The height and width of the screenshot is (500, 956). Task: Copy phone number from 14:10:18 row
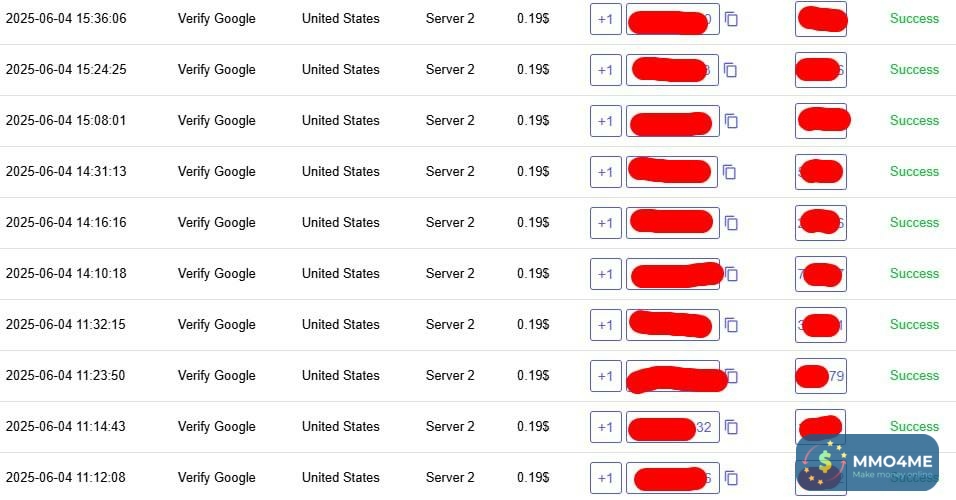[732, 274]
